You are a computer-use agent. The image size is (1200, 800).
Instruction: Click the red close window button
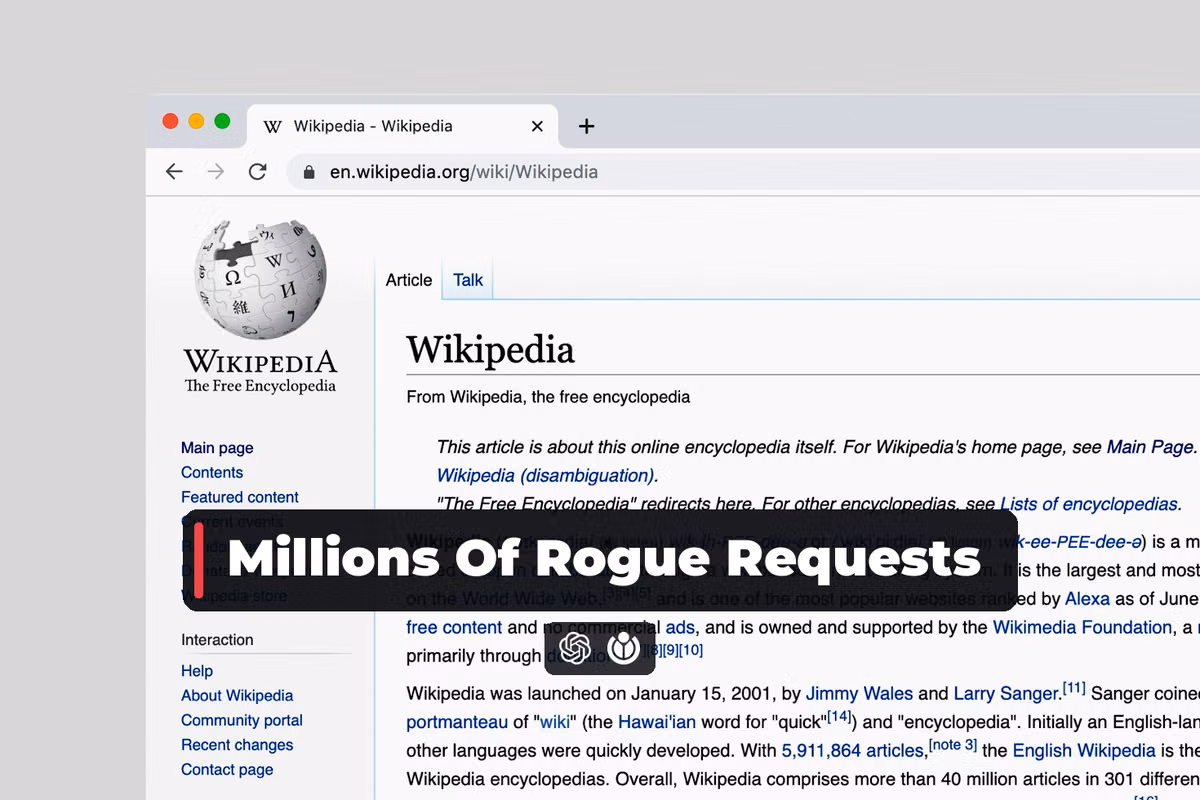[x=171, y=121]
